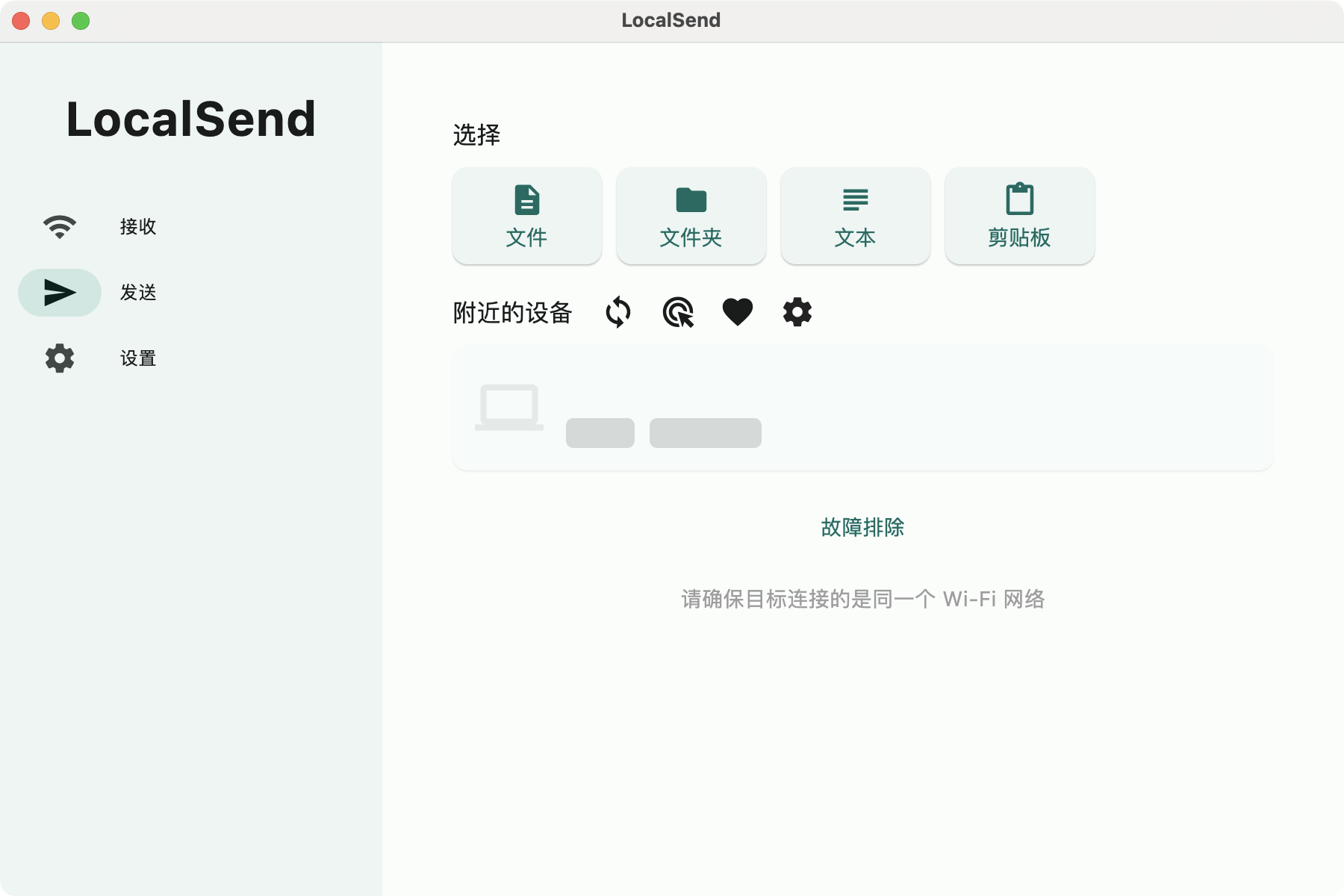Open favorites using the heart icon
1344x896 pixels.
tap(738, 312)
